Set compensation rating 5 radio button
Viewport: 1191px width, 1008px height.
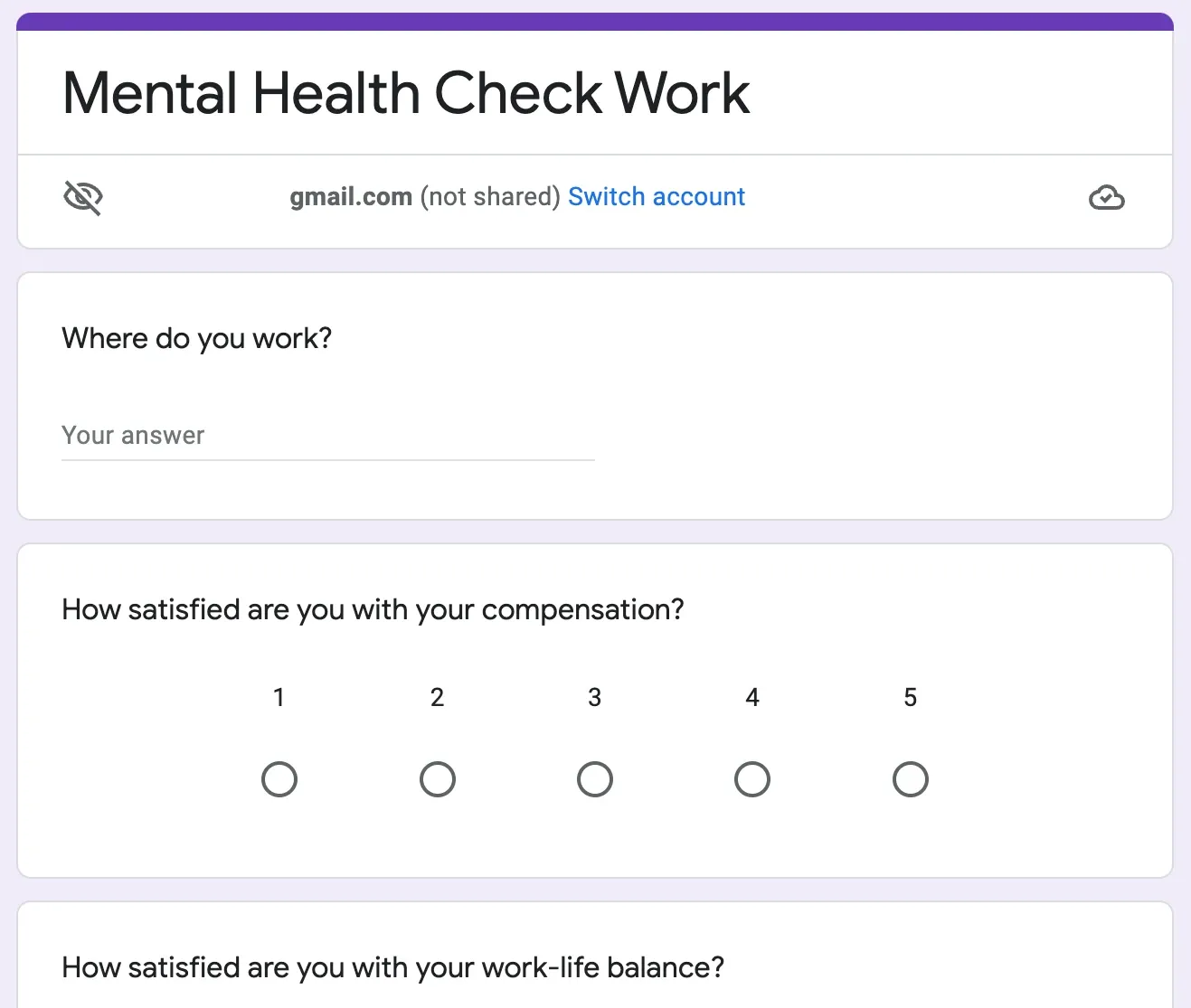pyautogui.click(x=911, y=779)
